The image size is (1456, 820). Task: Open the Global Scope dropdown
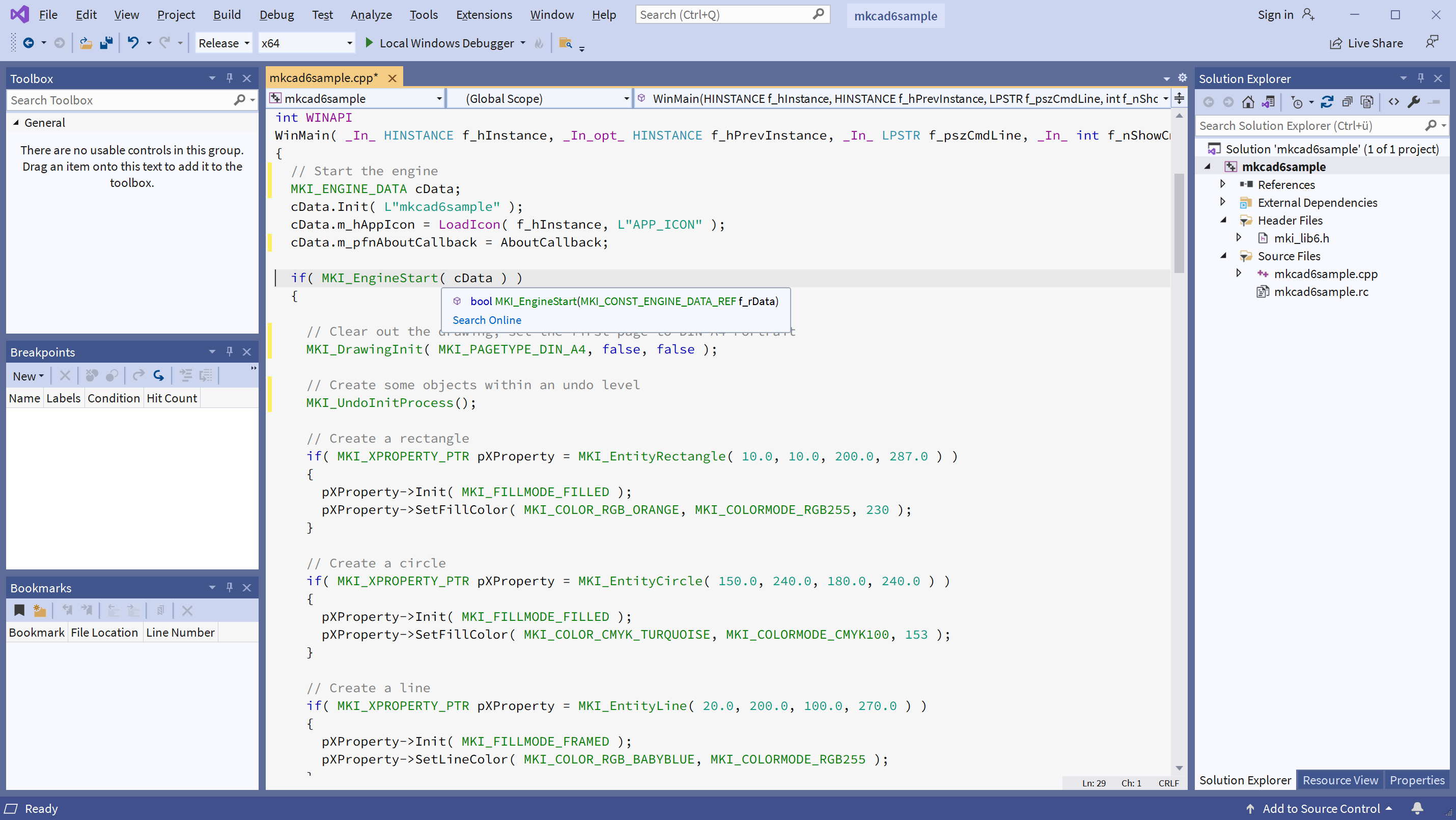pyautogui.click(x=540, y=98)
